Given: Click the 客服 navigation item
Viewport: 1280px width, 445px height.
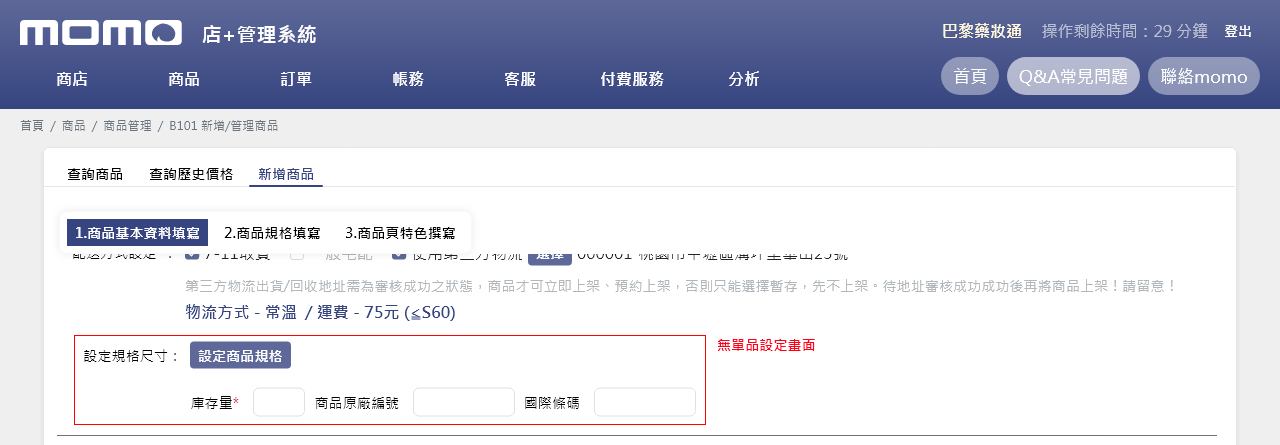Looking at the screenshot, I should pyautogui.click(x=520, y=79).
